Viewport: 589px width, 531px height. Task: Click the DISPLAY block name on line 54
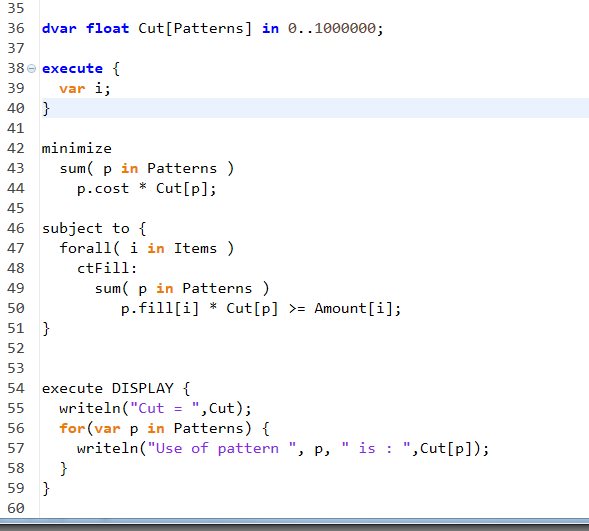[x=142, y=388]
